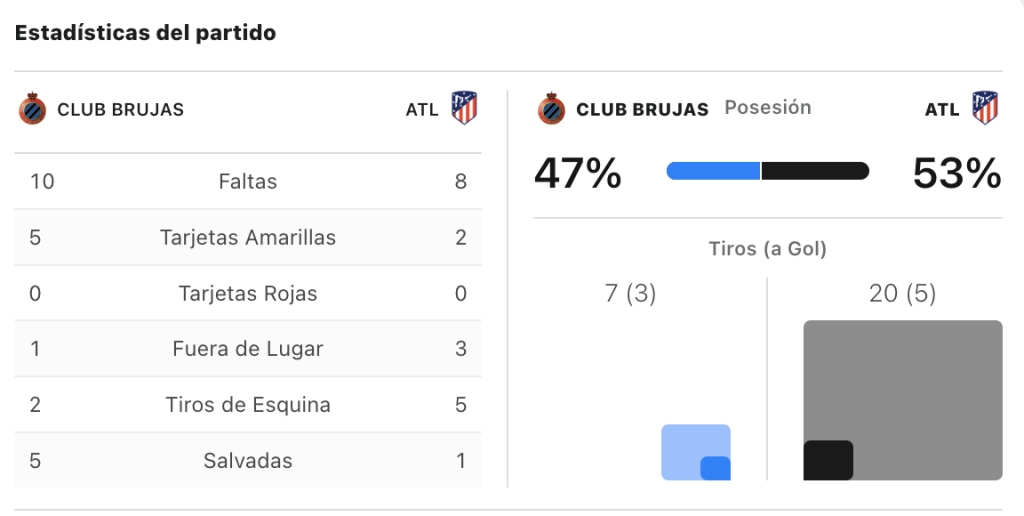Click the Atlético crest in possession panel
The image size is (1024, 516).
click(985, 108)
